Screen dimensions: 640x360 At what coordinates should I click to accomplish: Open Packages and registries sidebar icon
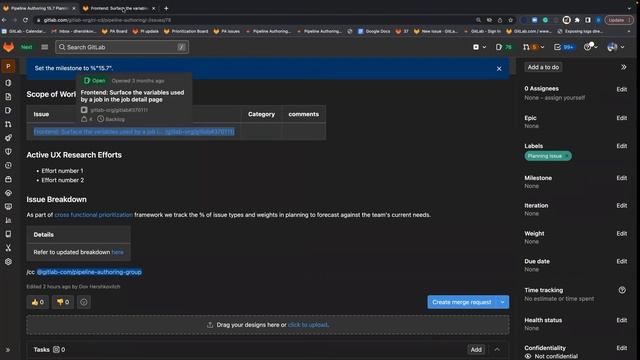click(8, 179)
